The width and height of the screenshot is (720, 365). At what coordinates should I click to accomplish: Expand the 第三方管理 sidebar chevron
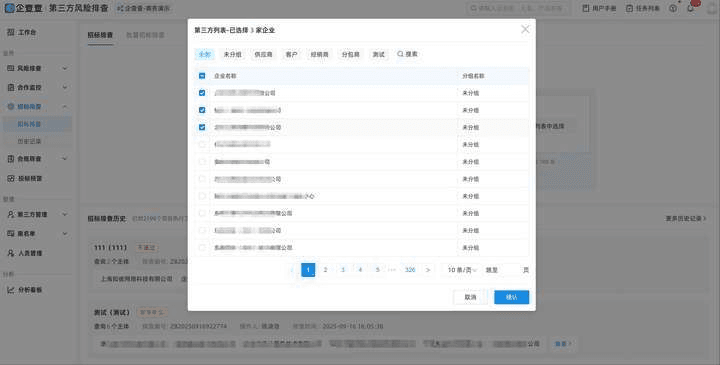[x=65, y=214]
